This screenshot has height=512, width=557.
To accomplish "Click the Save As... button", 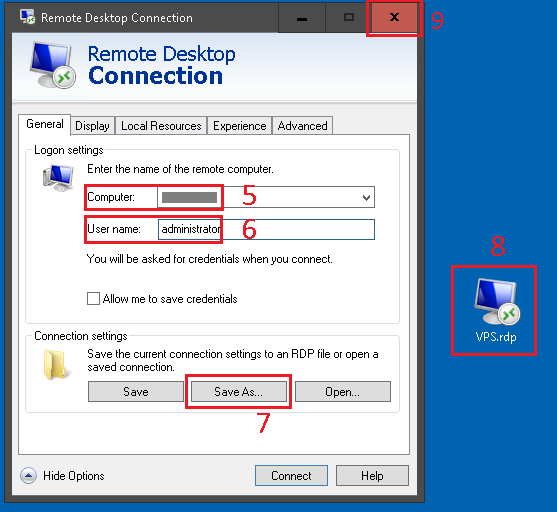I will pos(239,392).
